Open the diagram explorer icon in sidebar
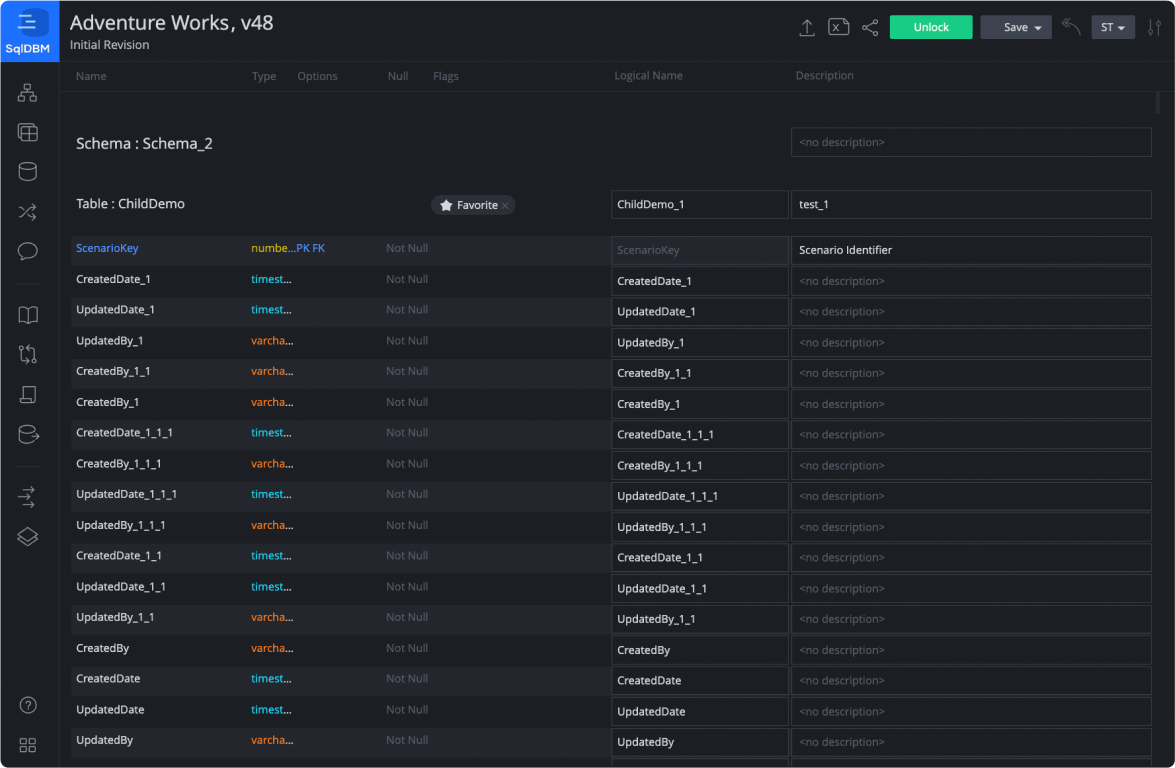This screenshot has height=768, width=1175. tap(28, 93)
